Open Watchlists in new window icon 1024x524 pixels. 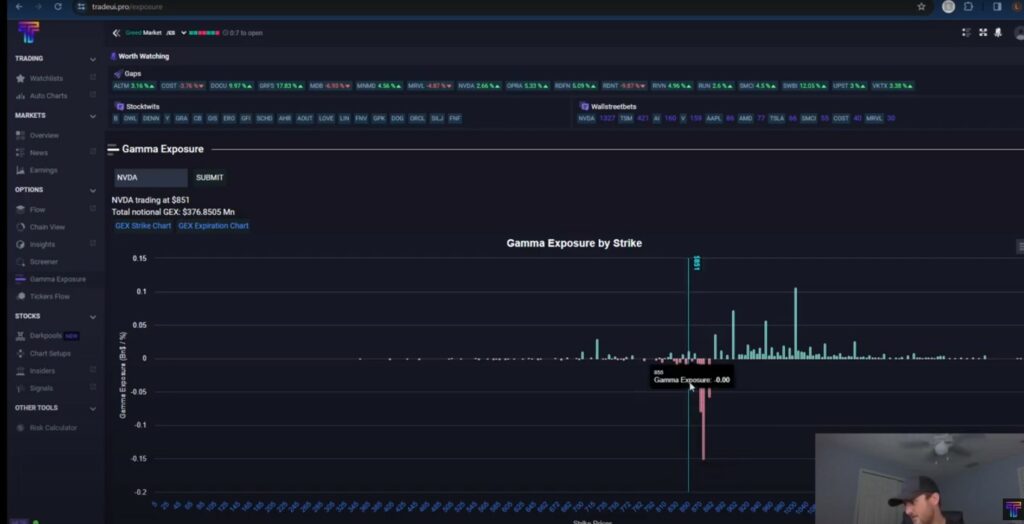click(x=93, y=78)
